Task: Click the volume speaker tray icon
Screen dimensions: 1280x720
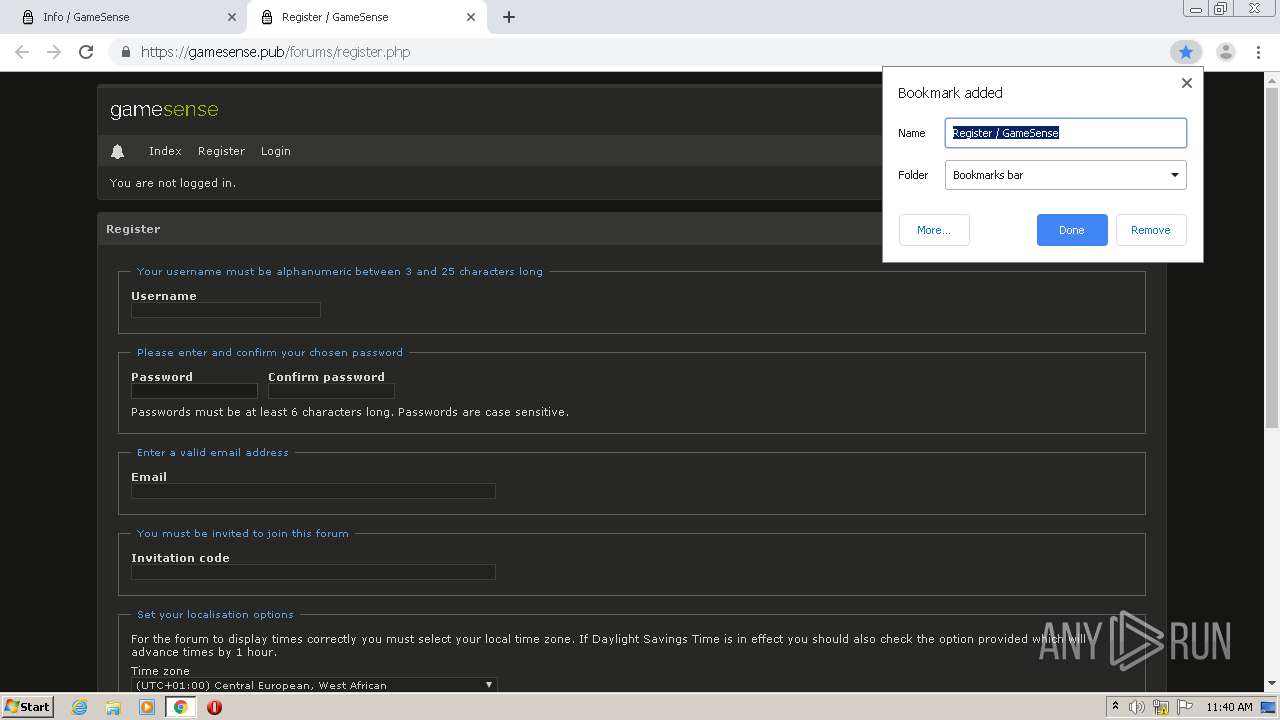Action: [x=1137, y=707]
